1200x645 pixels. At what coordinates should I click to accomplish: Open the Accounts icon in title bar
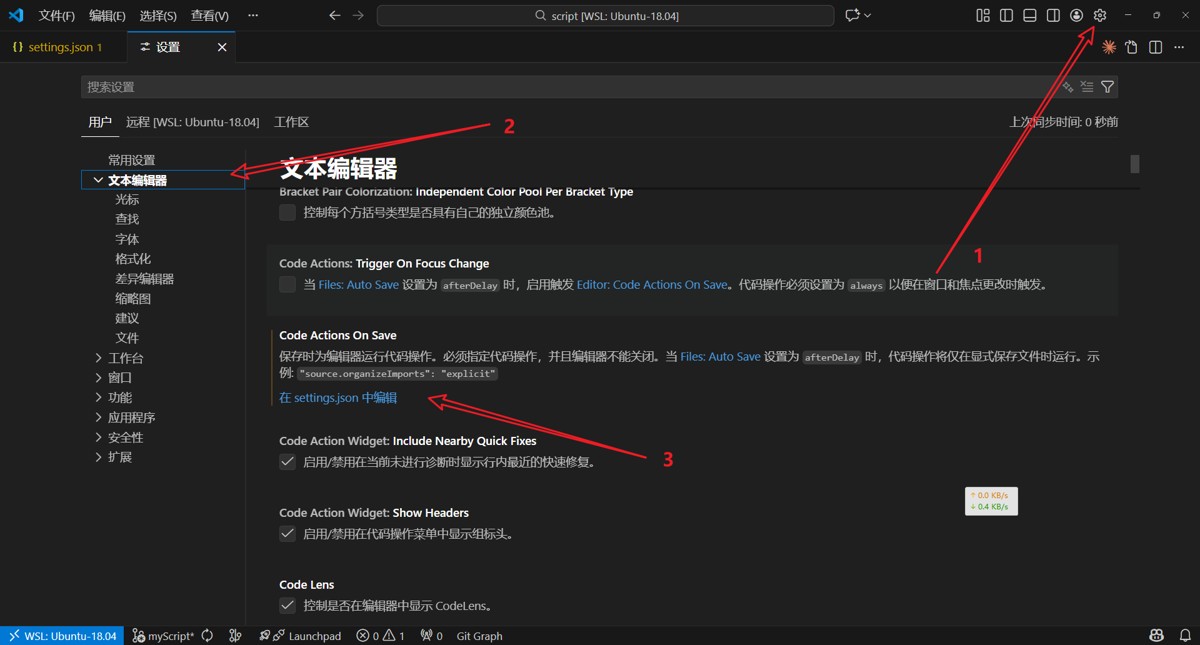(1077, 16)
